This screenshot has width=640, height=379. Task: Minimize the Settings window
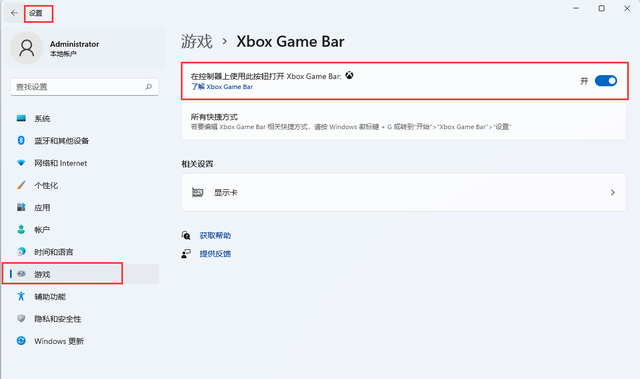[x=576, y=8]
